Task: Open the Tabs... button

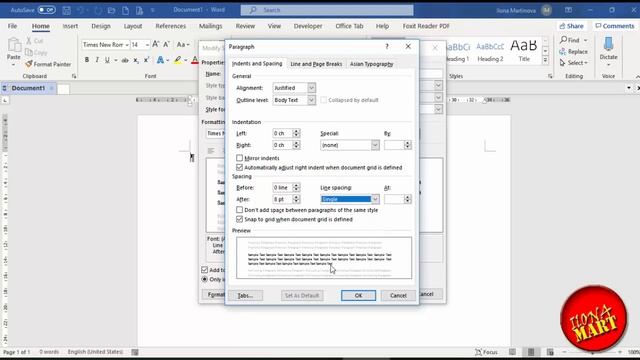Action: (245, 296)
